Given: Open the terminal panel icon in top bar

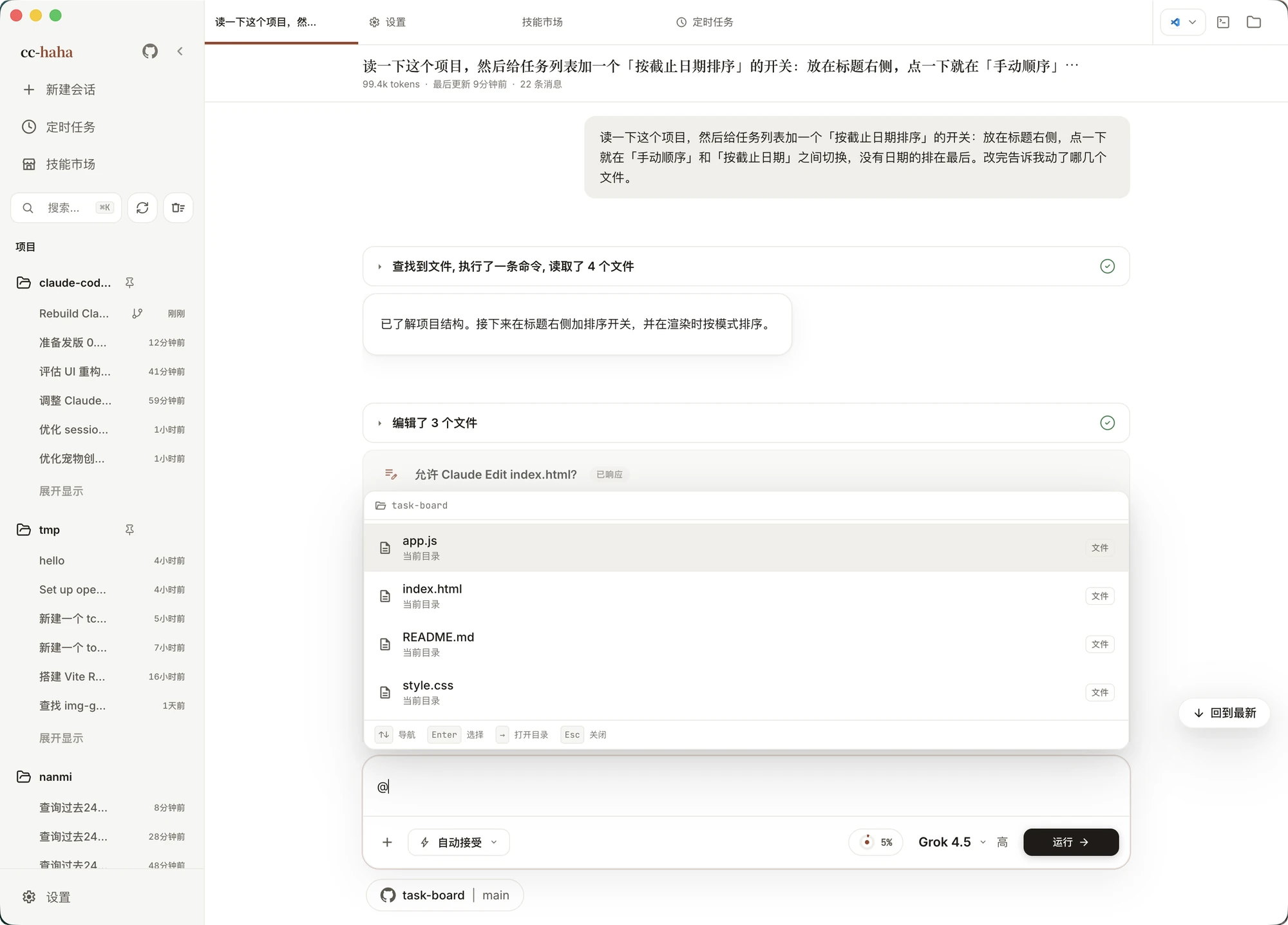Looking at the screenshot, I should coord(1223,22).
